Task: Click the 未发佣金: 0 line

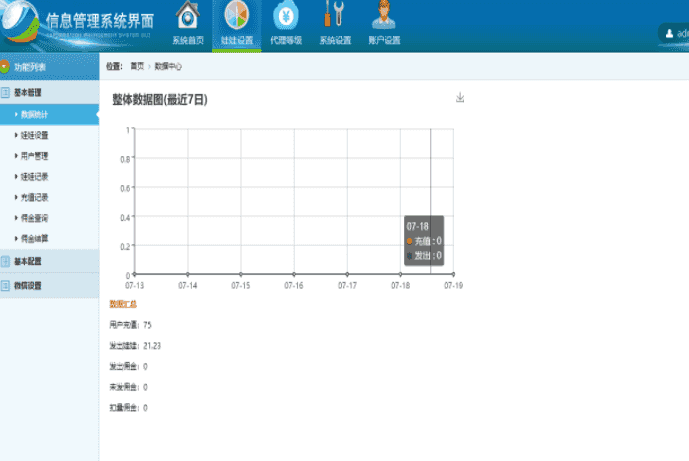Action: point(128,387)
